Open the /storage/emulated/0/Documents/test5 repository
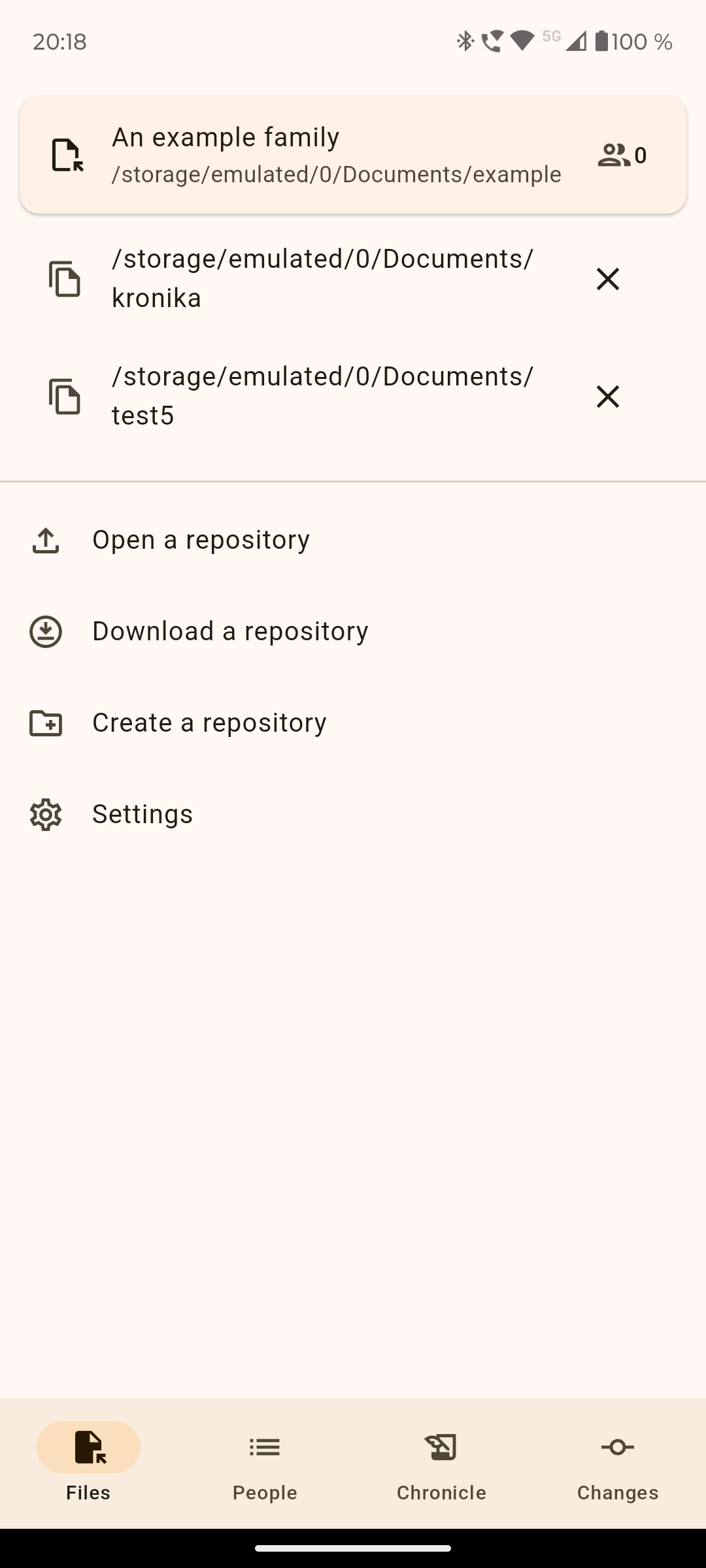Screen dimensions: 706x1568 tap(322, 397)
